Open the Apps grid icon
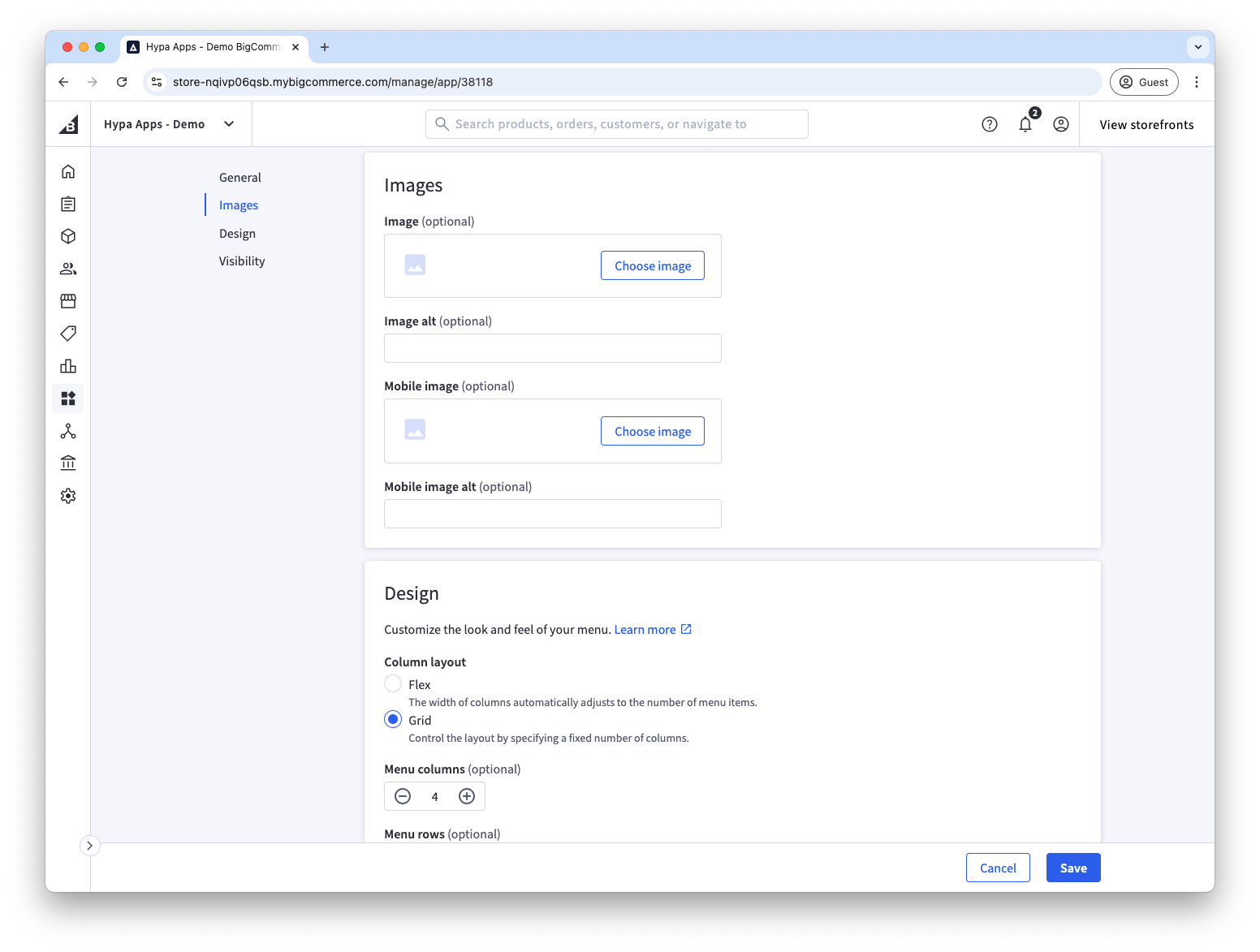 pyautogui.click(x=68, y=398)
